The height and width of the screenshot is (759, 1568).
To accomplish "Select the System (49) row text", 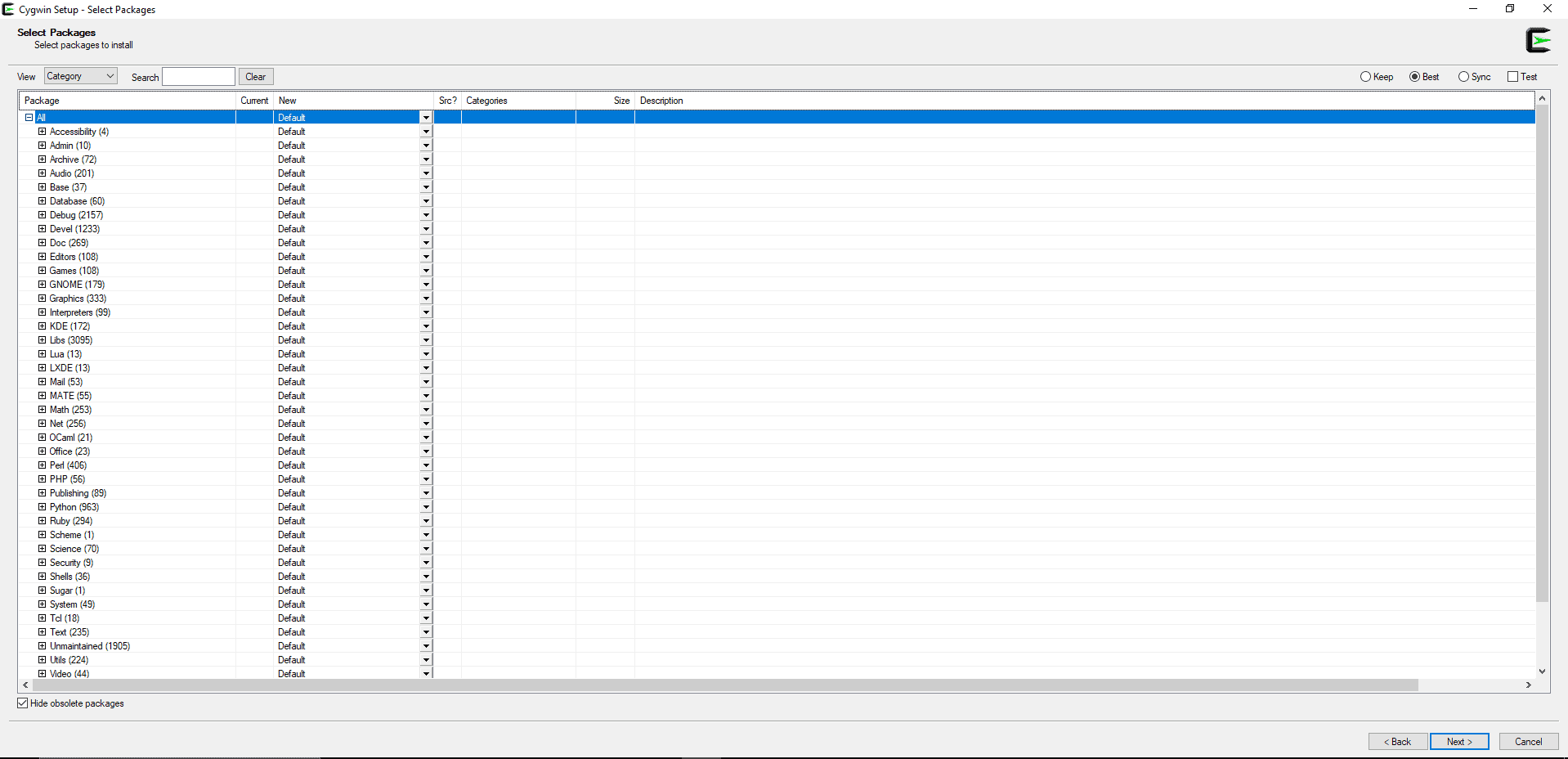I will (x=72, y=604).
